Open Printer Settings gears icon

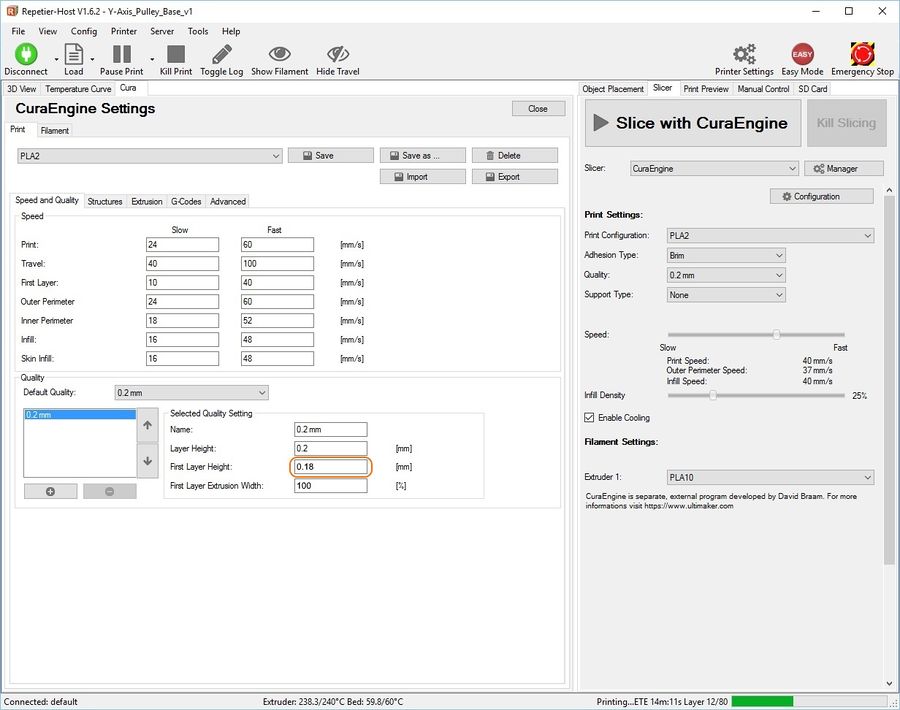coord(744,54)
